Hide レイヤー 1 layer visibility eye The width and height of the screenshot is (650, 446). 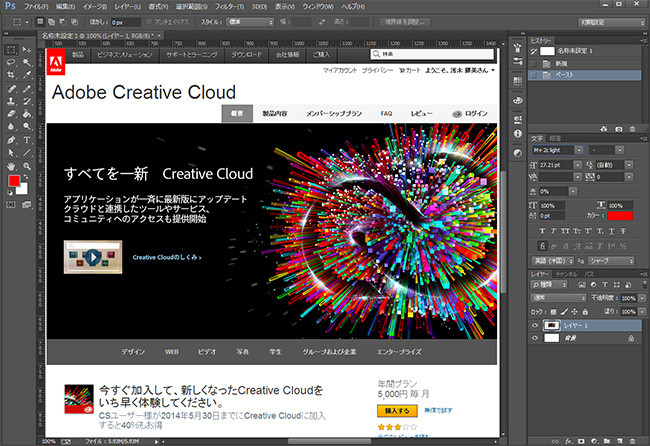coord(535,325)
